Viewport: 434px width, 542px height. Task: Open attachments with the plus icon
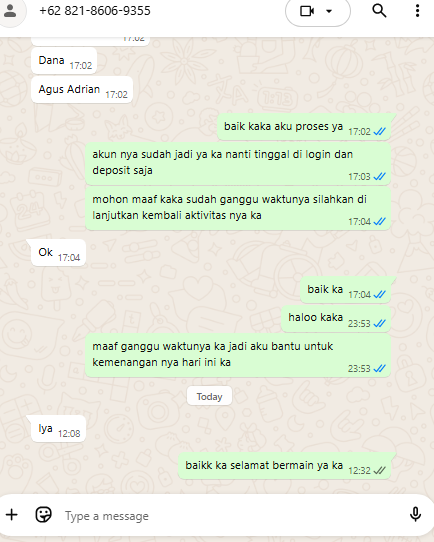(12, 515)
